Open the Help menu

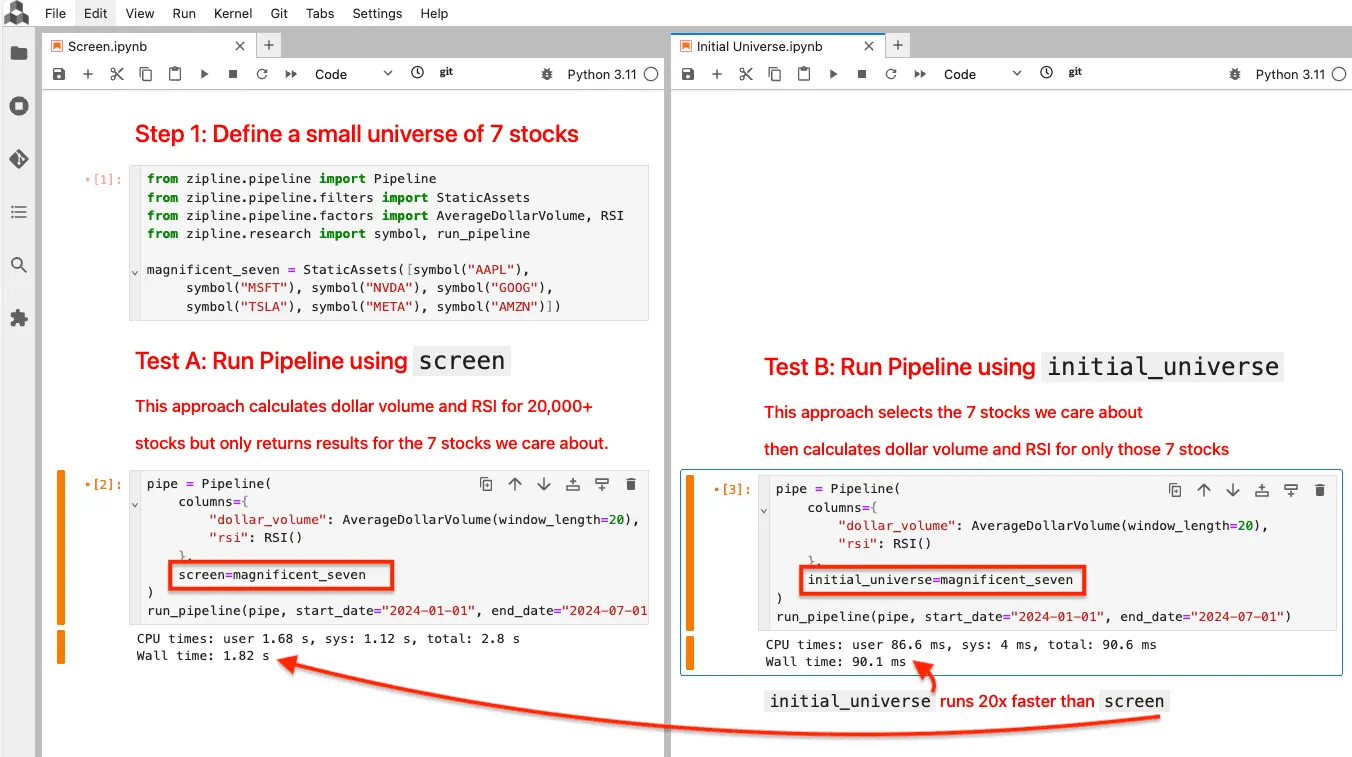pyautogui.click(x=434, y=14)
